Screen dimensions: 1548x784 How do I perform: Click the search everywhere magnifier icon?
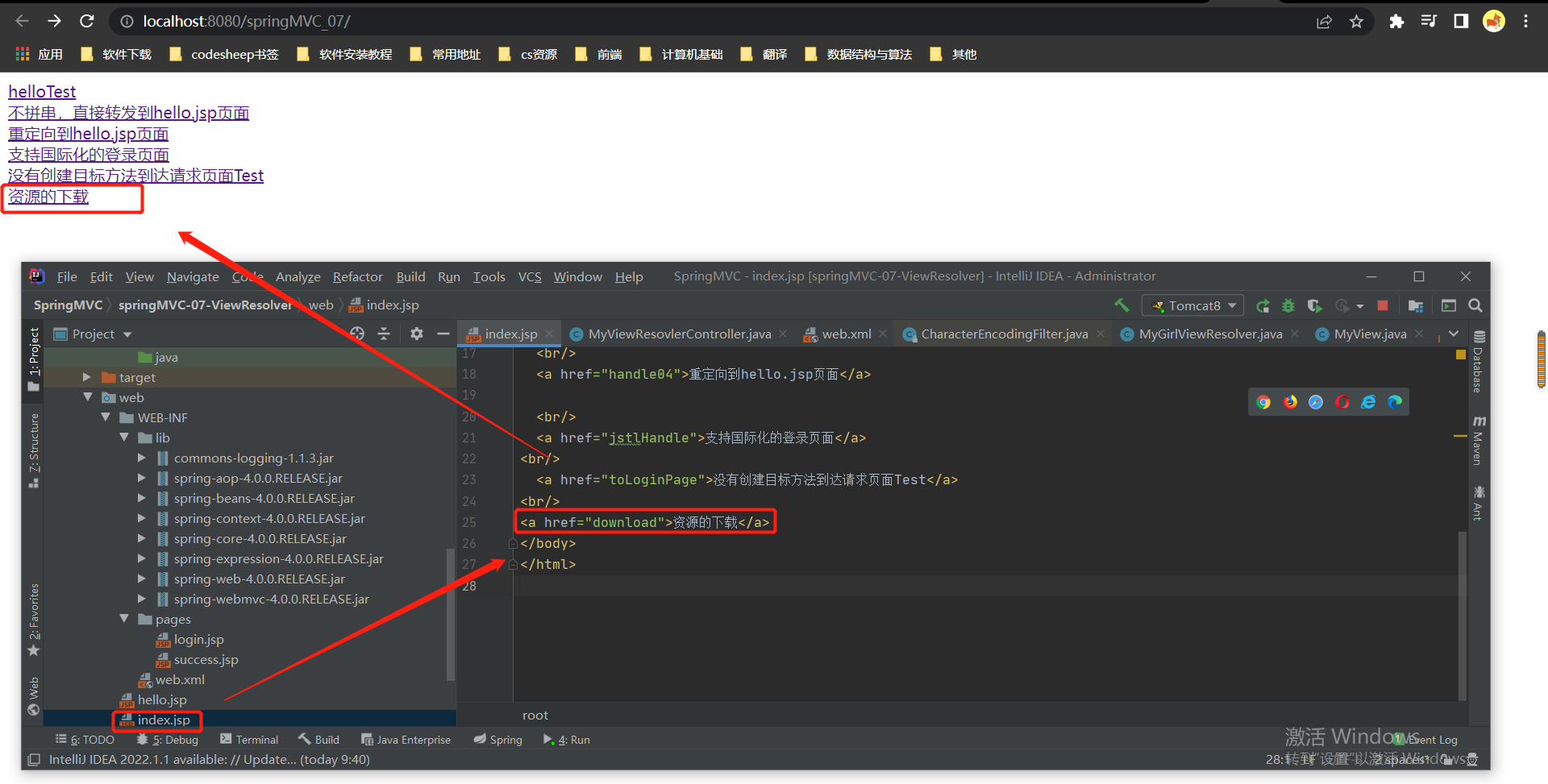click(x=1475, y=305)
